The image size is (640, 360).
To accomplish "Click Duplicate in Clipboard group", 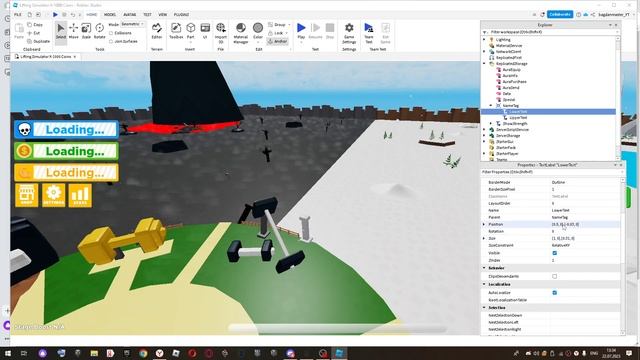I will 38,41.
